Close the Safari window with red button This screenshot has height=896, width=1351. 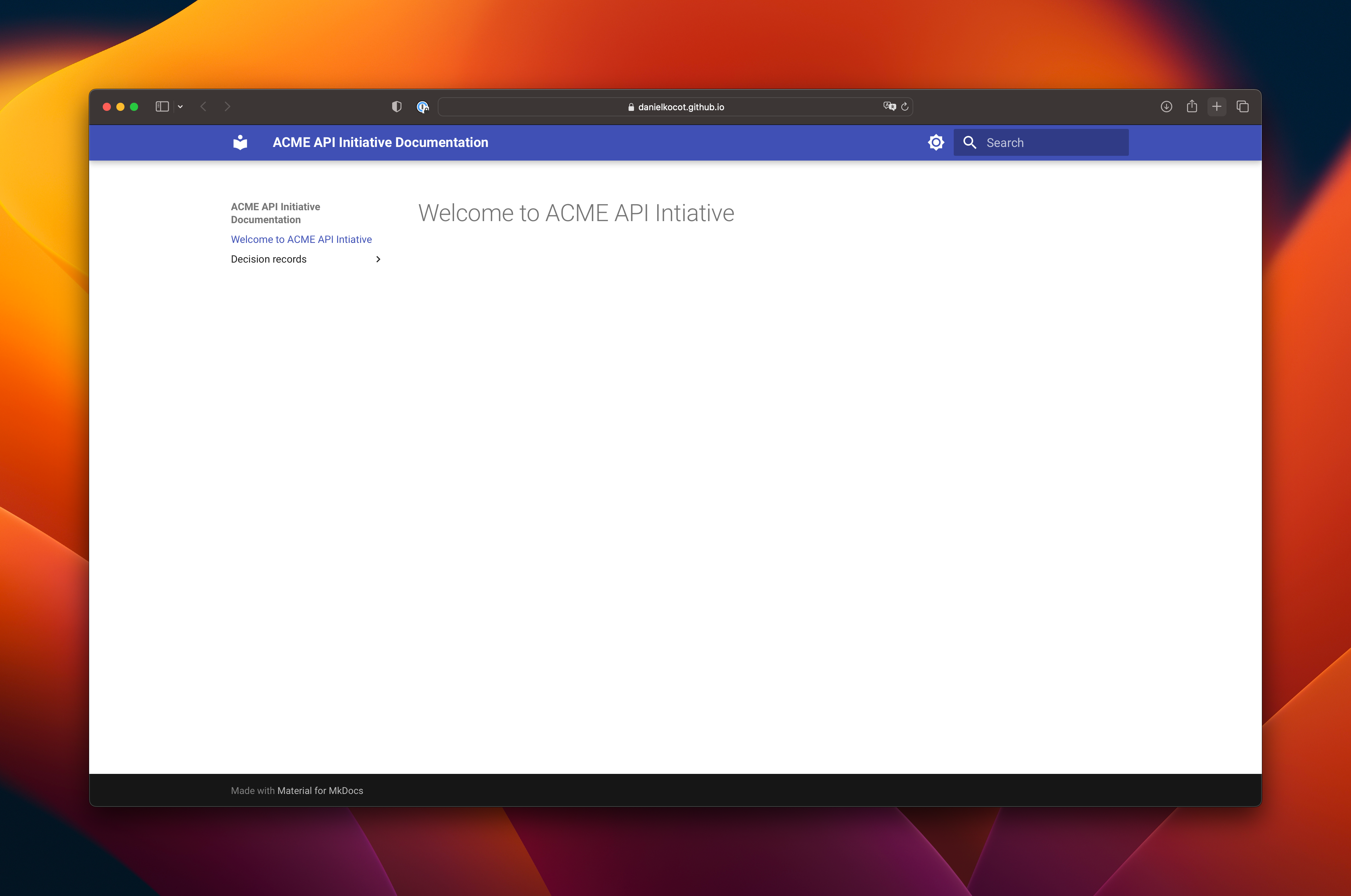[x=107, y=107]
